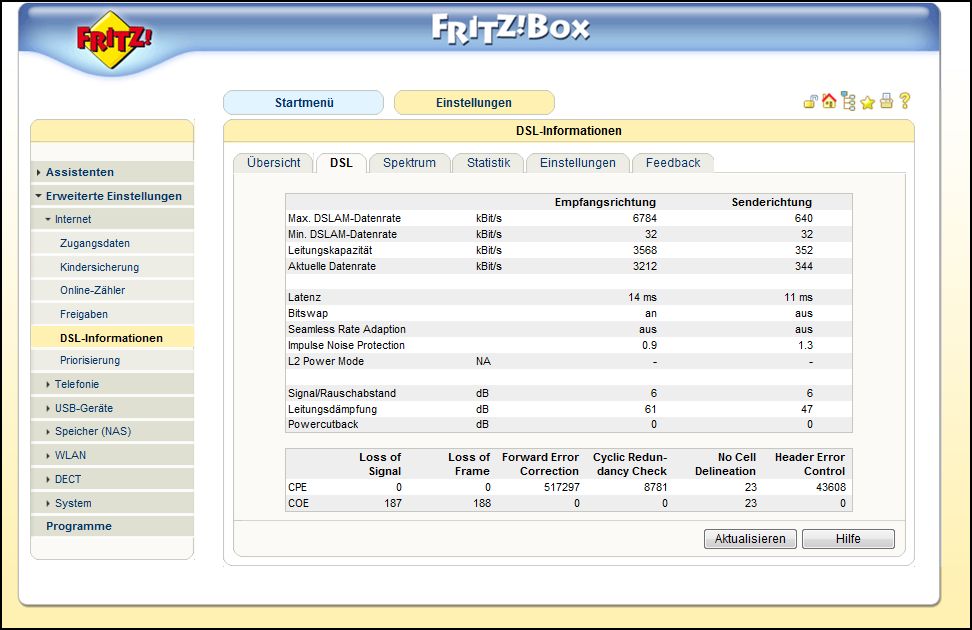Viewport: 972px width, 630px height.
Task: Collapse the Internet section arrow
Action: tap(48, 220)
